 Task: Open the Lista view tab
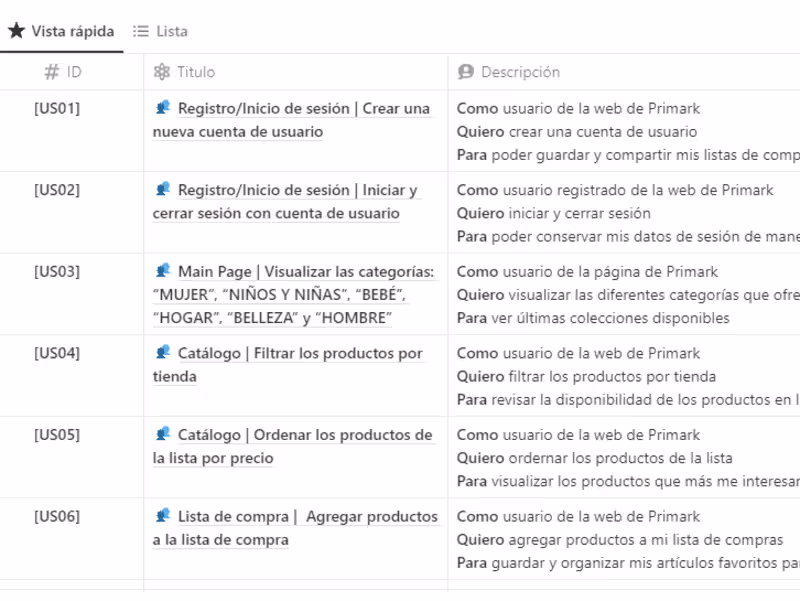(x=160, y=32)
